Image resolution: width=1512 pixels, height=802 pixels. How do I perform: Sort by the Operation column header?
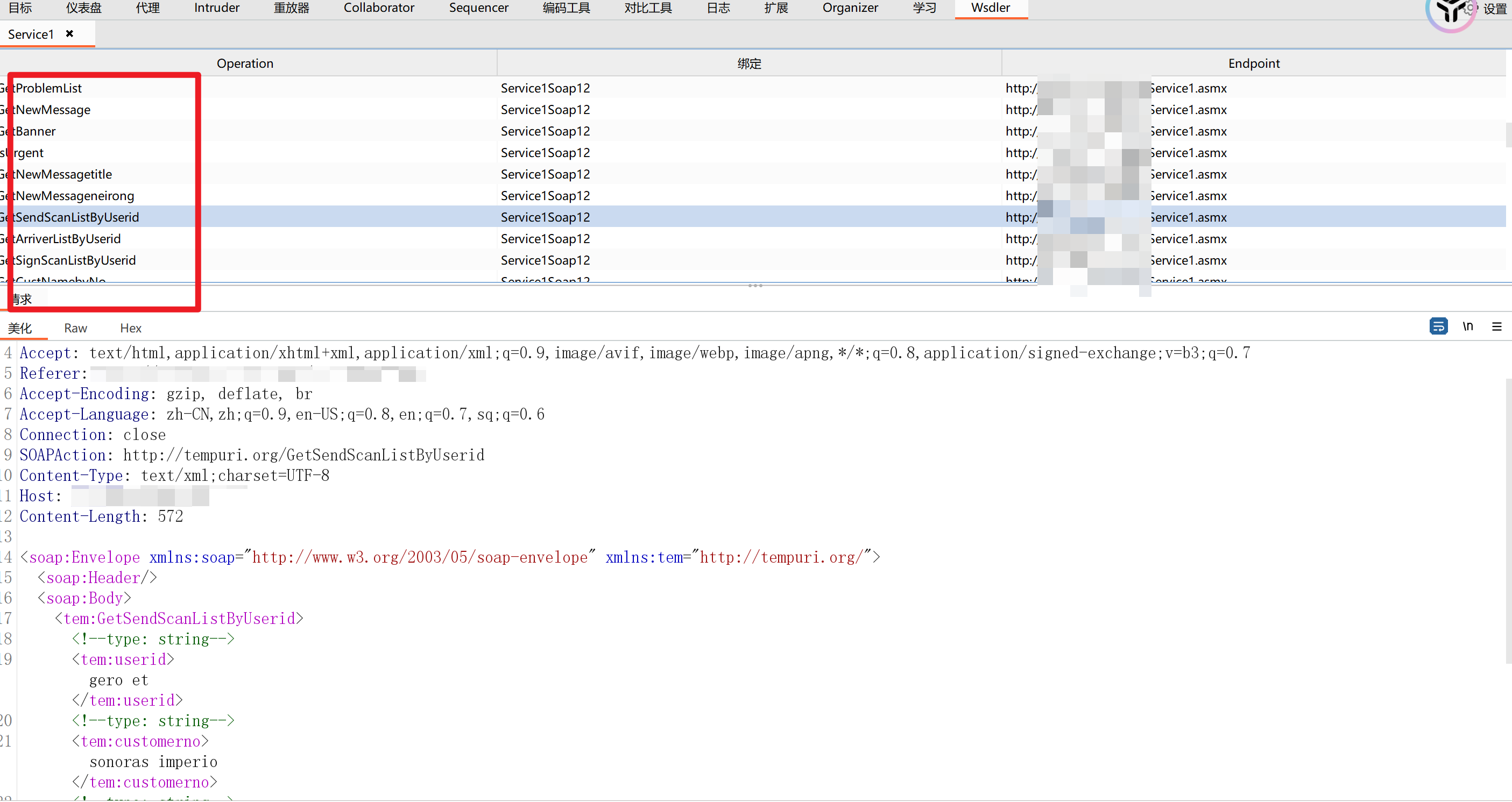245,63
